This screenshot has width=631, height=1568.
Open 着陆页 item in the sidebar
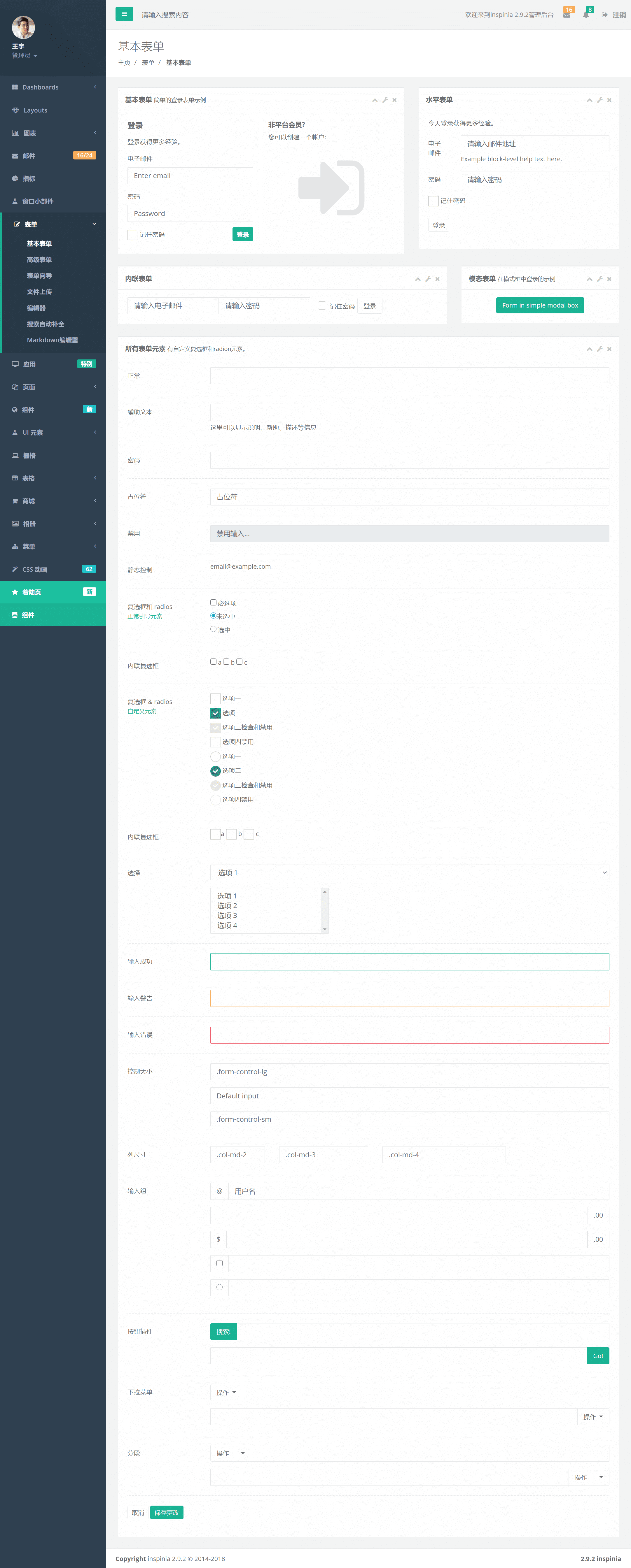click(x=53, y=592)
